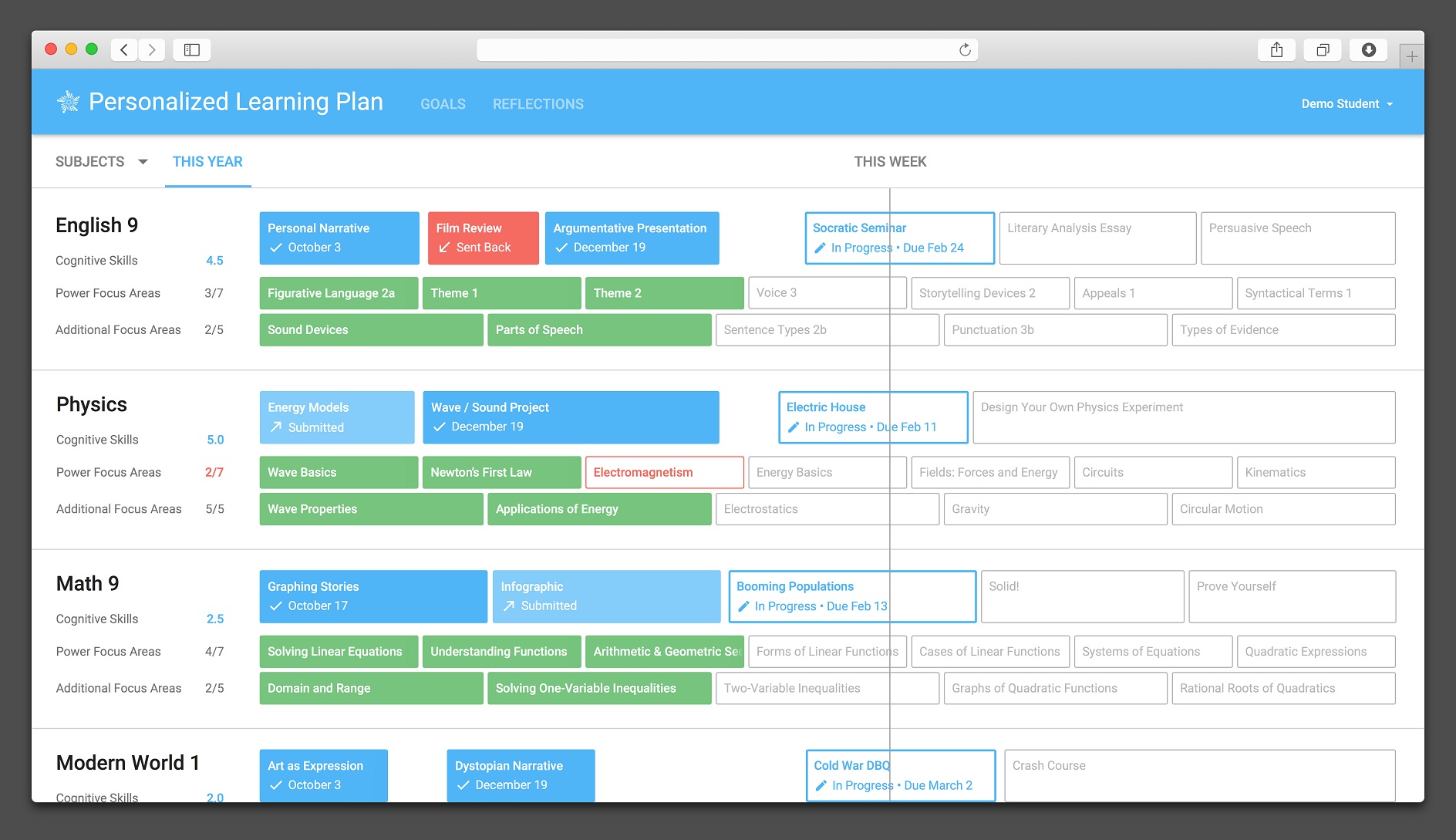This screenshot has height=840, width=1456.
Task: Click the pencil icon on Electric House
Action: tap(794, 427)
